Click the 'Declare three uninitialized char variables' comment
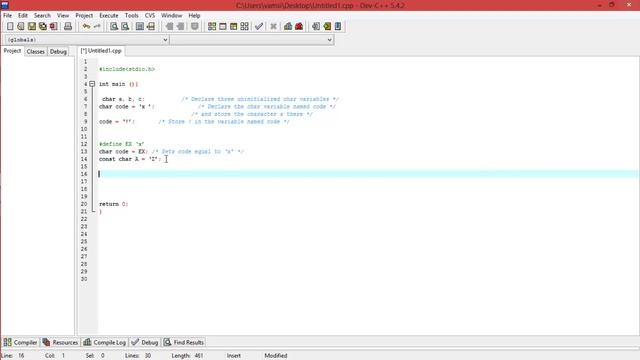Image resolution: width=640 pixels, height=360 pixels. point(260,99)
